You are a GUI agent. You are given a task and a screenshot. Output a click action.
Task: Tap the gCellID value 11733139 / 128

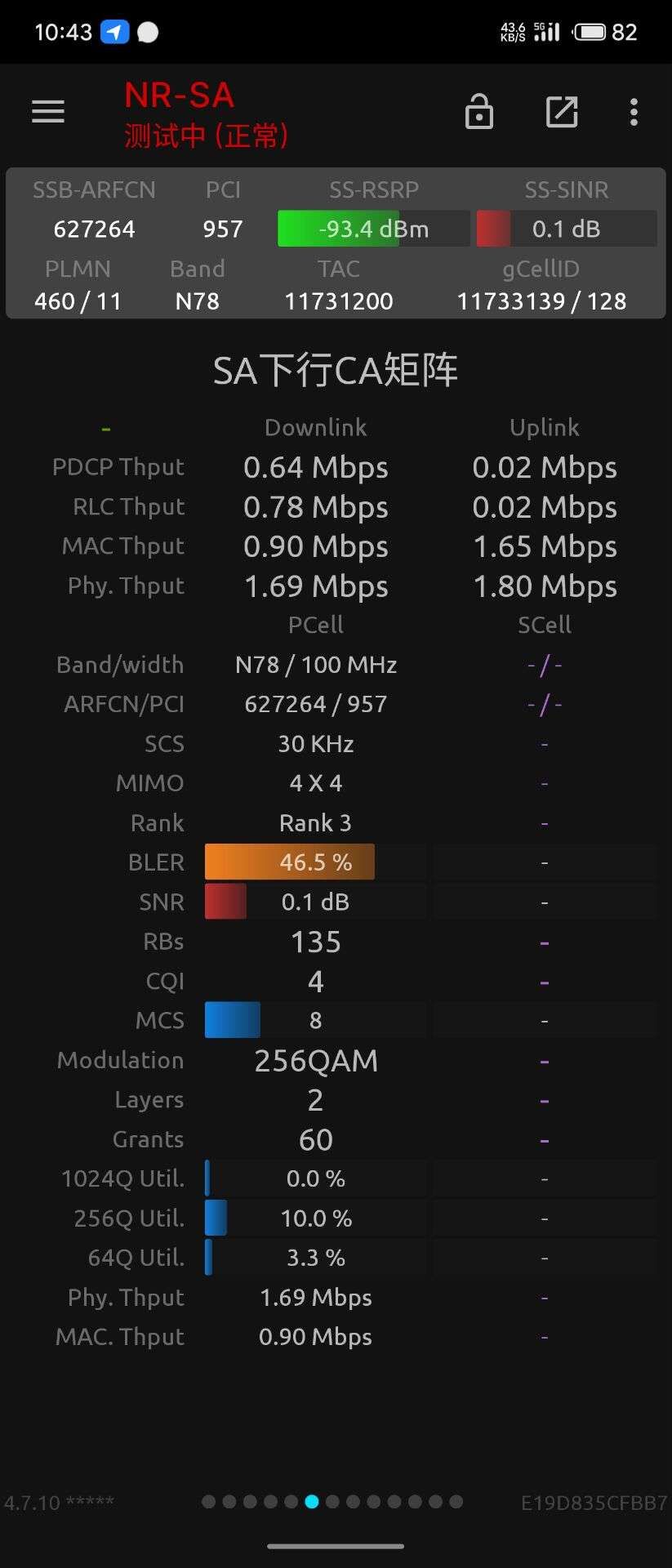click(541, 301)
